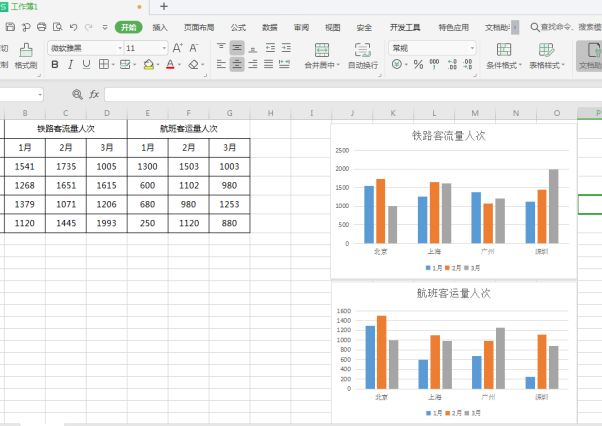Redo the last action
This screenshot has width=602, height=426.
(89, 27)
